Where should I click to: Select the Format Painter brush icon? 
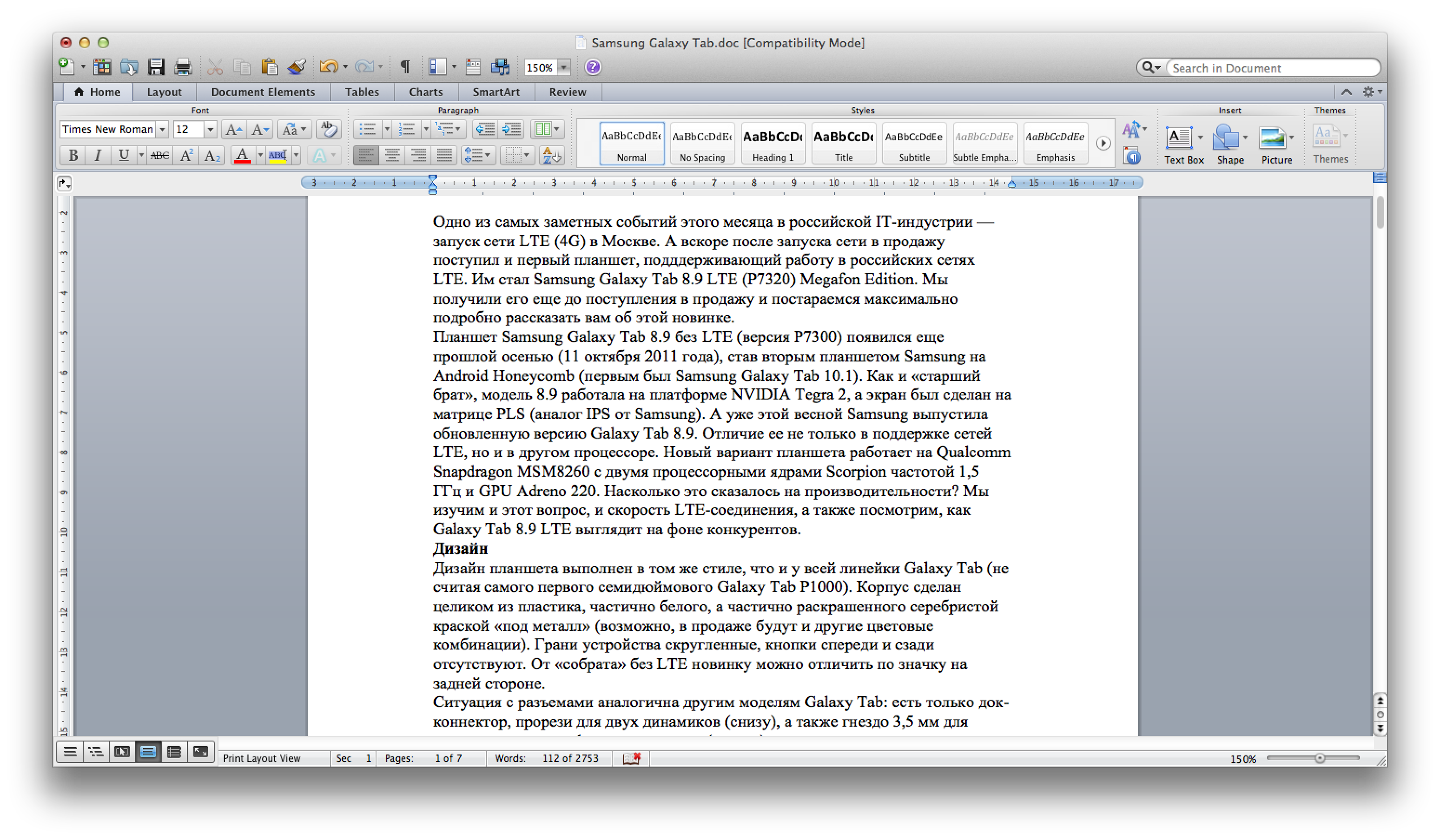[x=296, y=67]
